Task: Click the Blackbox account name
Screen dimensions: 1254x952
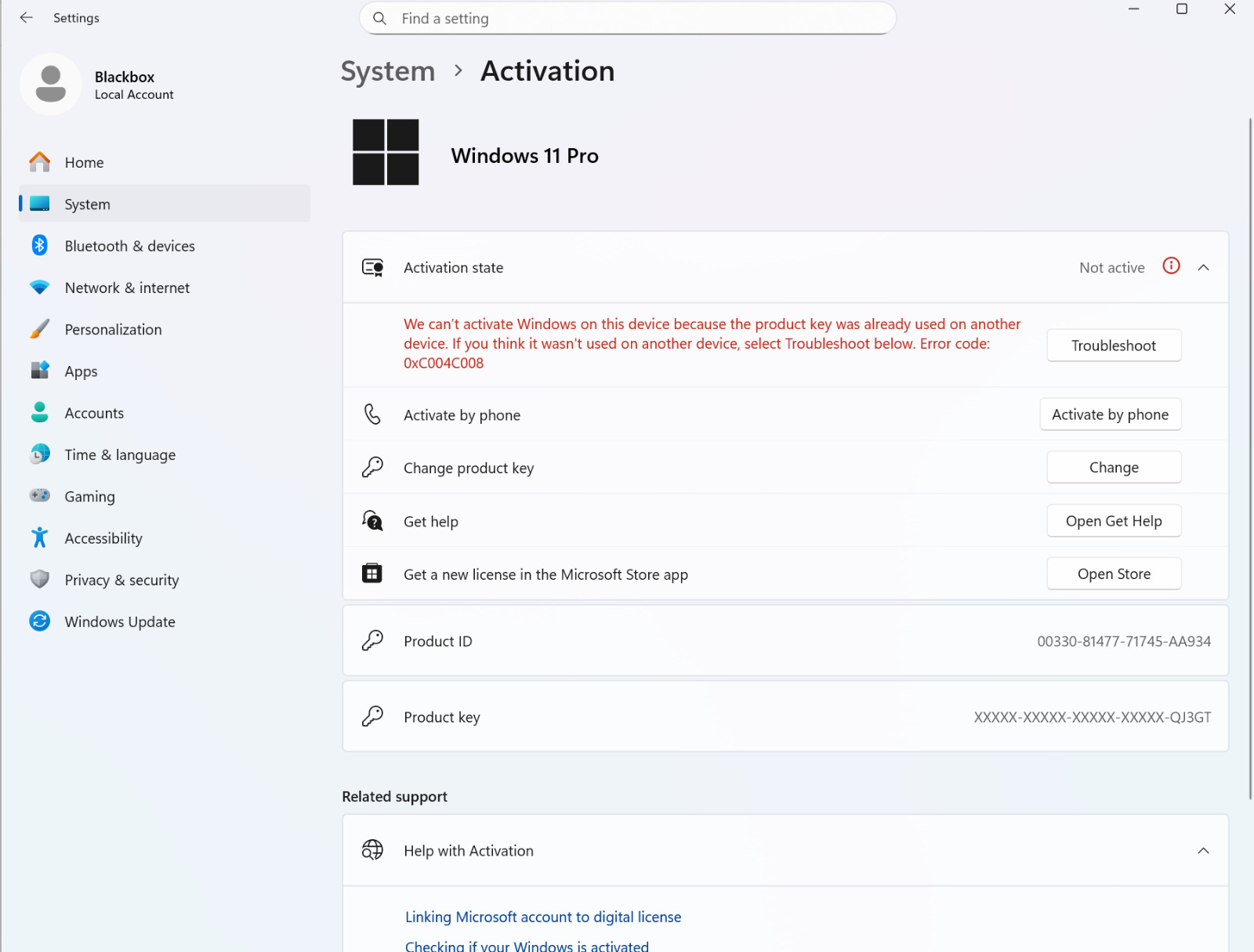Action: (x=125, y=77)
